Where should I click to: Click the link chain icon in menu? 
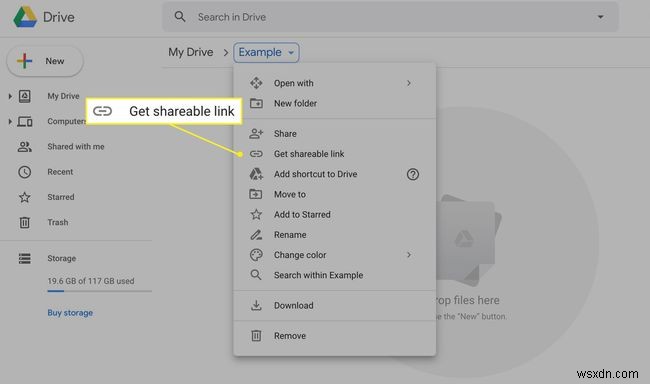click(256, 154)
